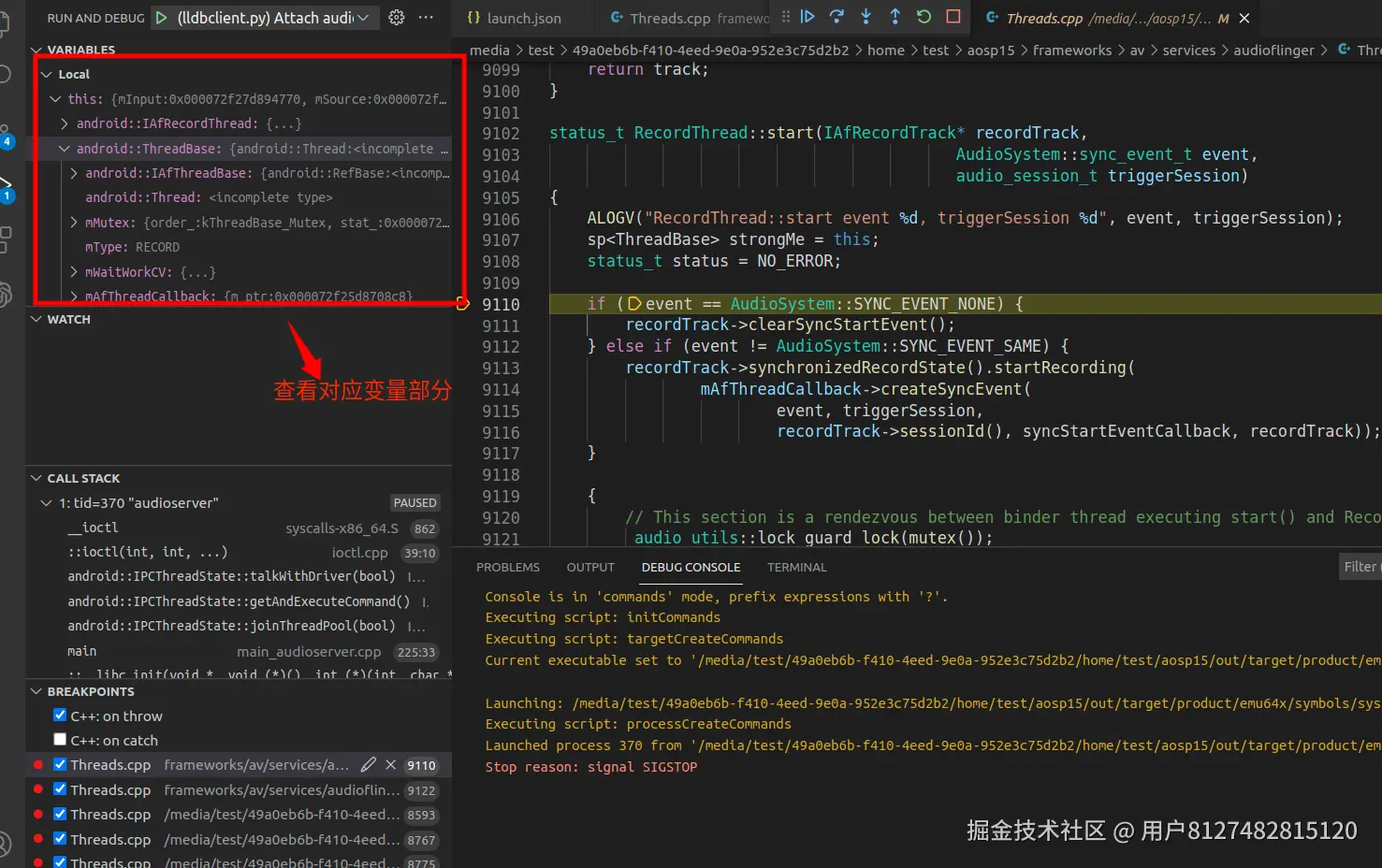Image resolution: width=1382 pixels, height=868 pixels.
Task: Close the active Threads.cpp editor tab
Action: pos(1244,18)
